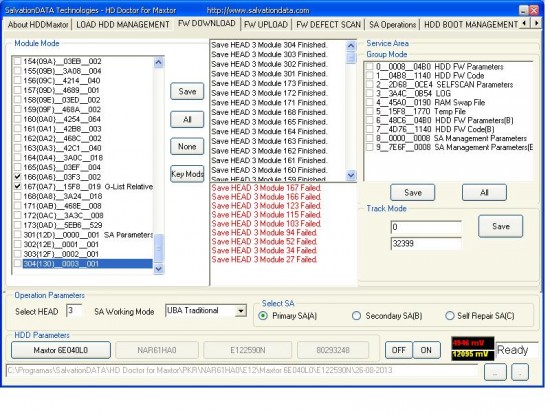The height and width of the screenshot is (413, 550).
Task: Click the browse path button beside the folder path
Action: [x=495, y=373]
